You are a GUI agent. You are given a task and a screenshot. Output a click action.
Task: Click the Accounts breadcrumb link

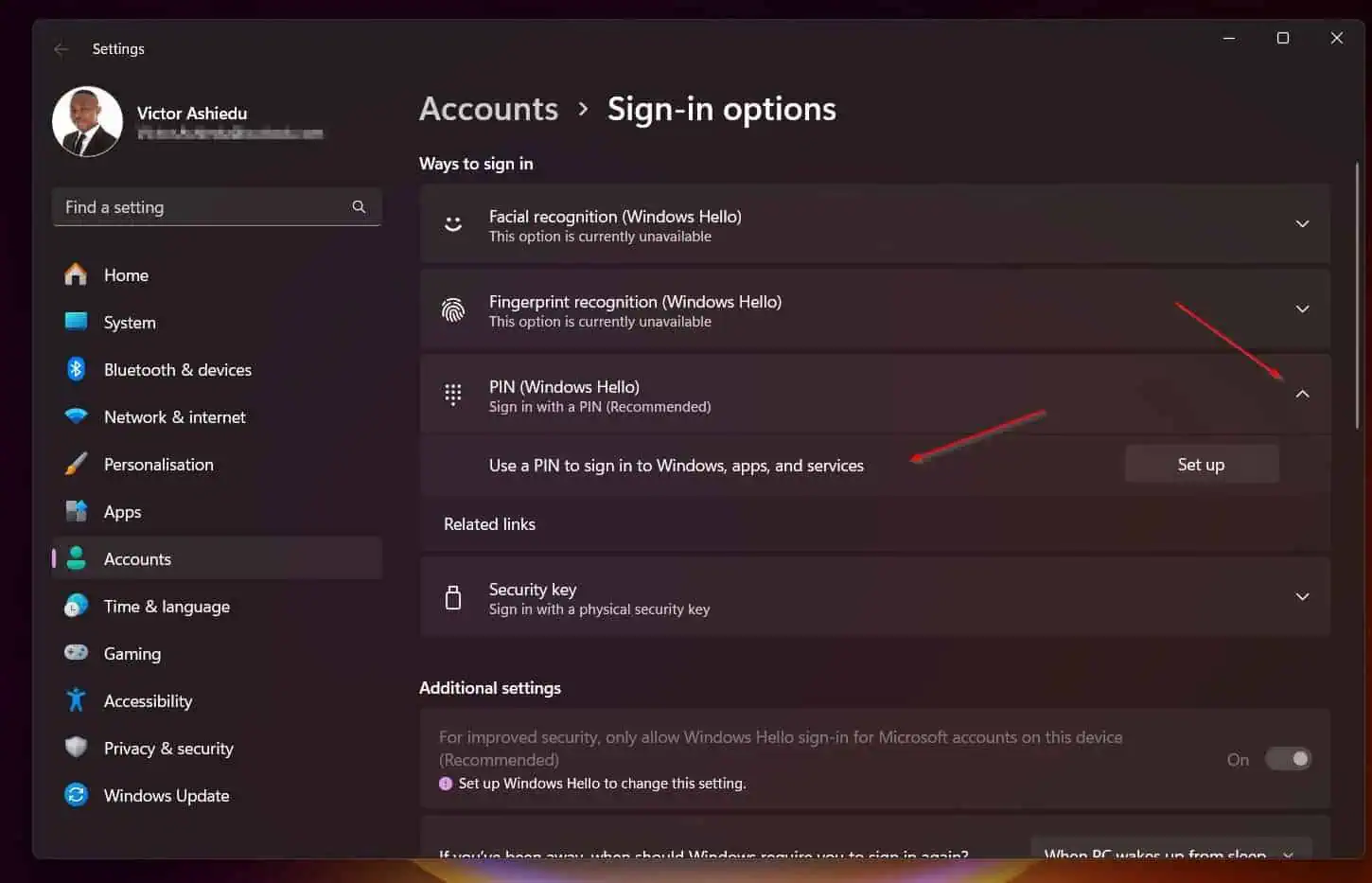click(x=488, y=109)
